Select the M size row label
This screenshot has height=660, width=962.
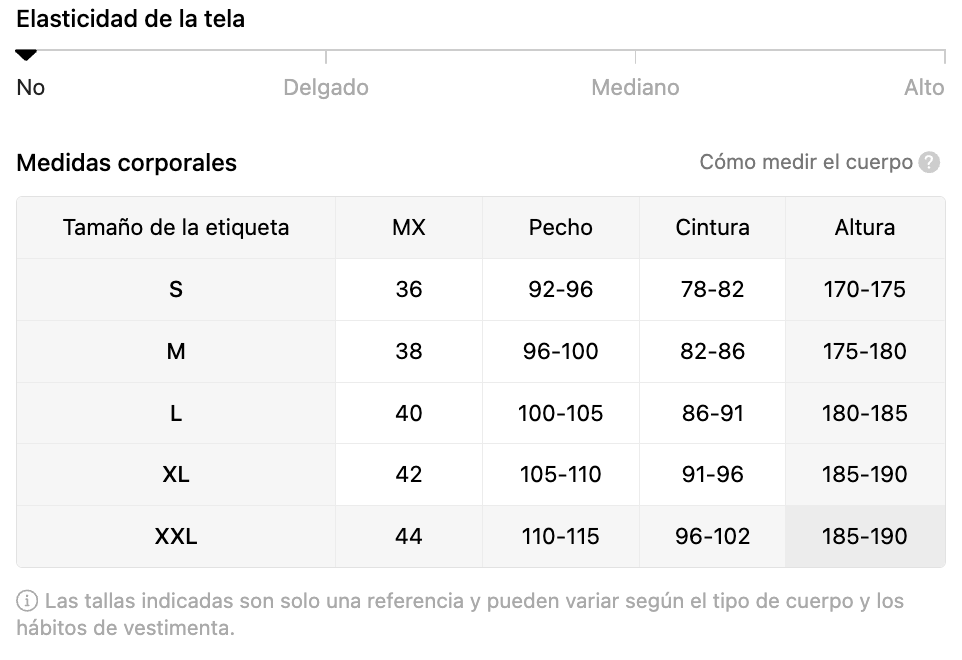176,351
